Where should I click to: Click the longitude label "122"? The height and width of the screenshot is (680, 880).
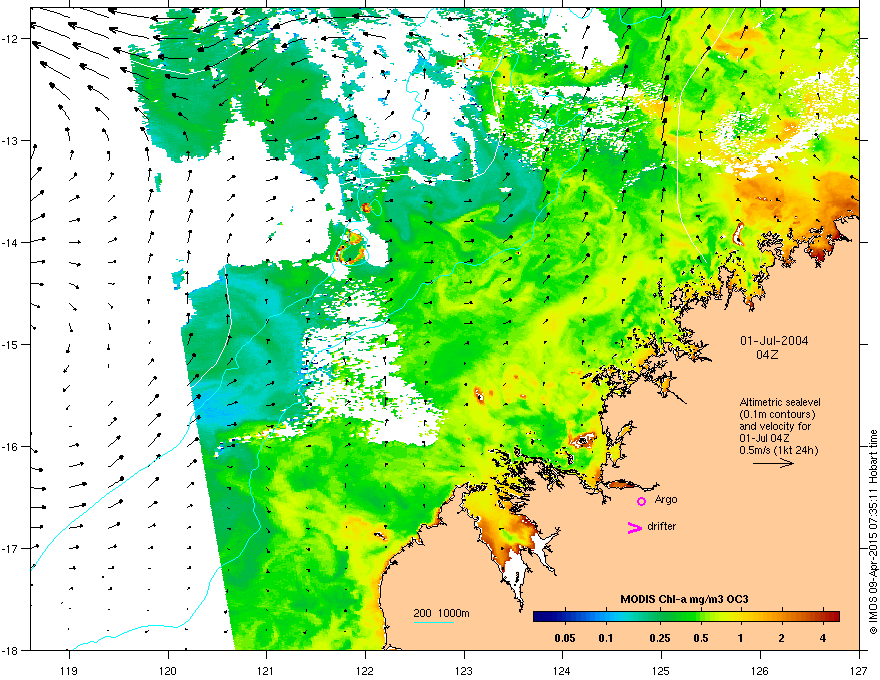click(365, 670)
